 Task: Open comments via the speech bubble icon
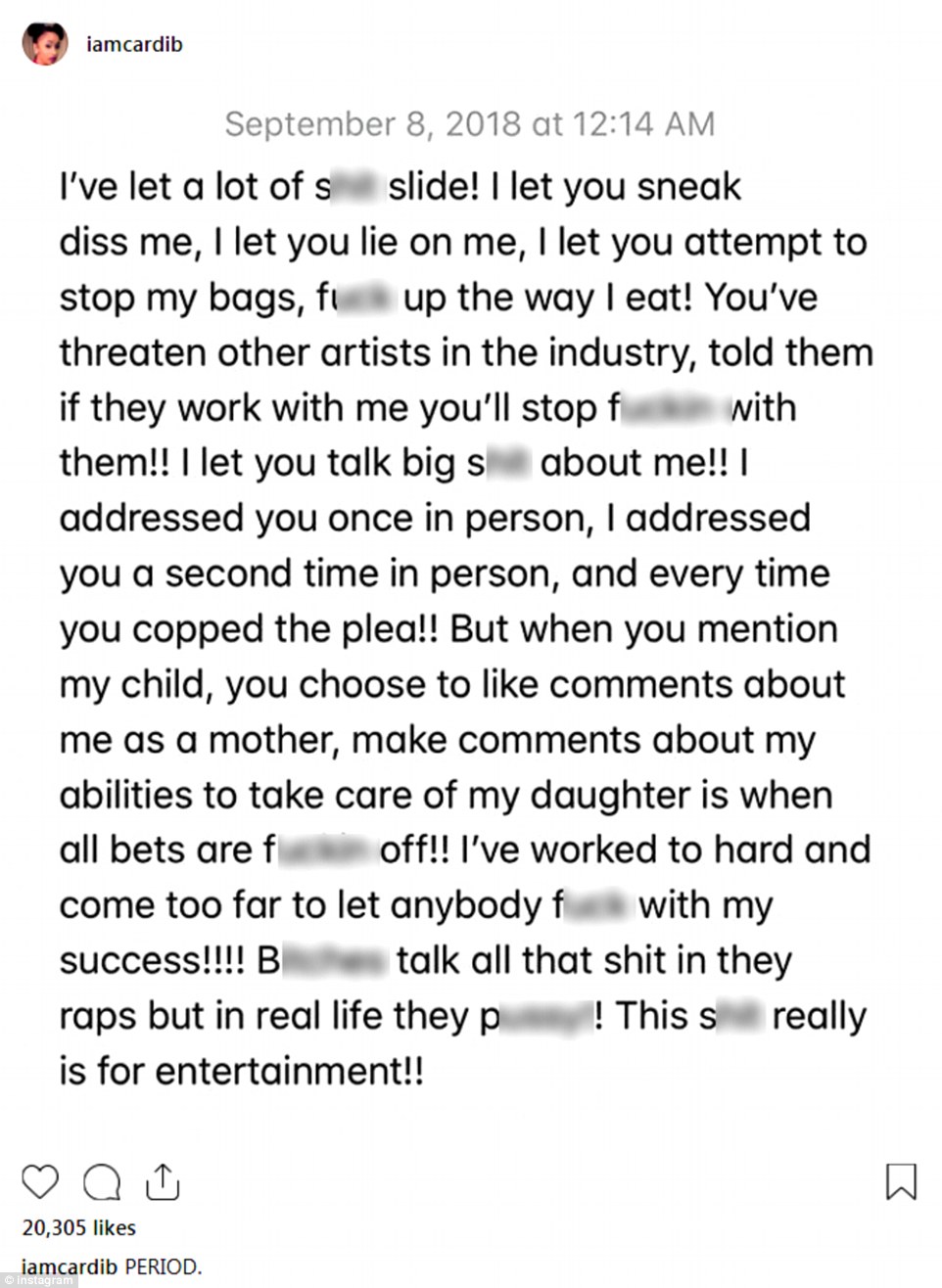click(x=101, y=1182)
